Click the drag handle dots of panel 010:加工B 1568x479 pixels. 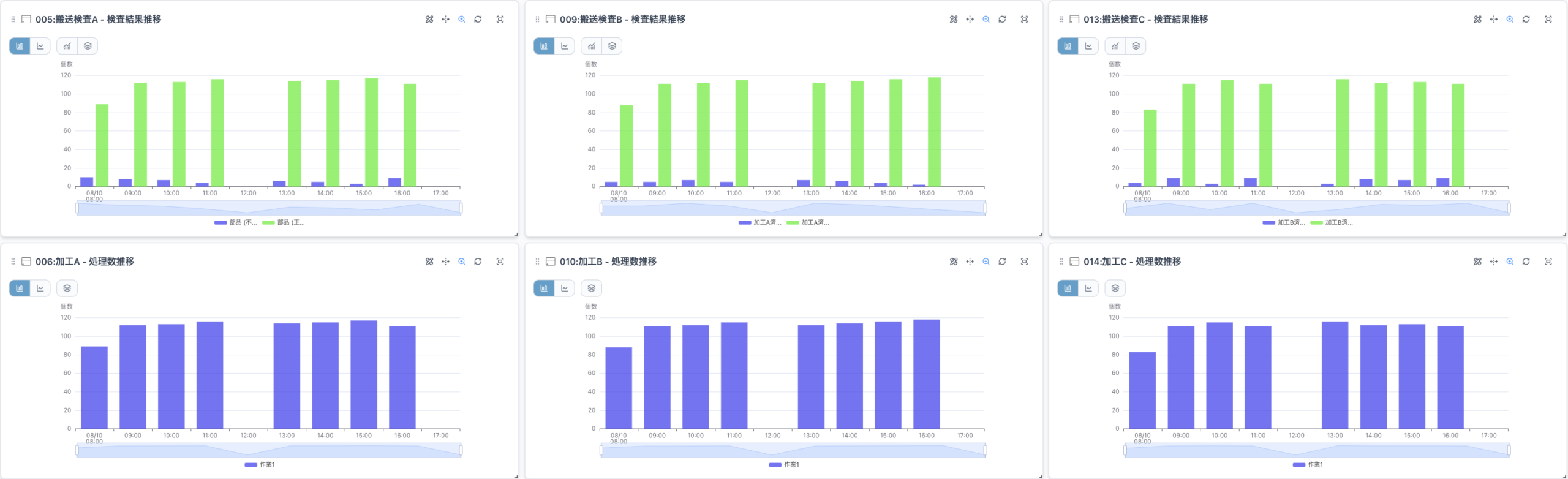[537, 262]
